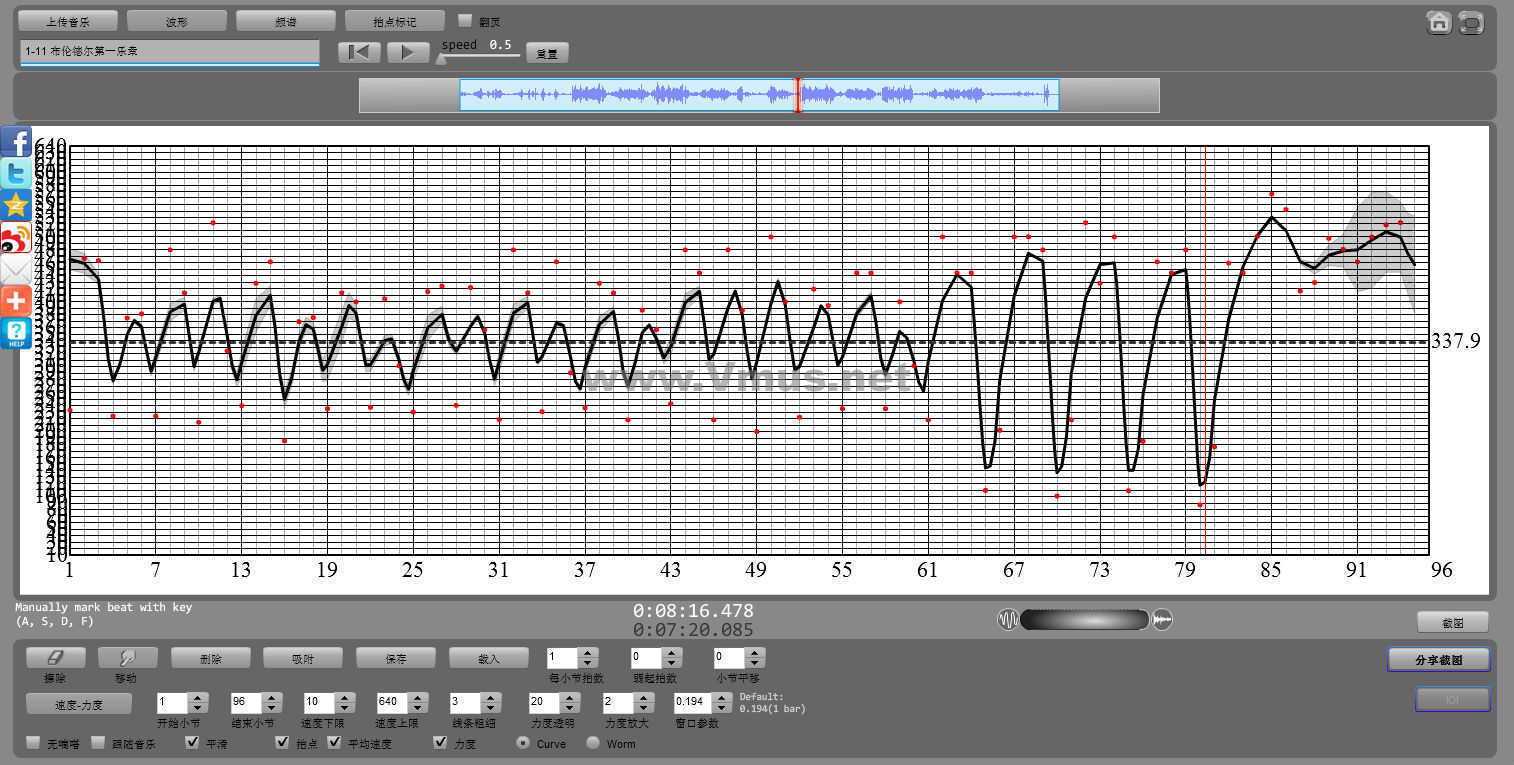Image resolution: width=1514 pixels, height=765 pixels.
Task: Click the 上传音乐 upload button
Action: pos(68,20)
